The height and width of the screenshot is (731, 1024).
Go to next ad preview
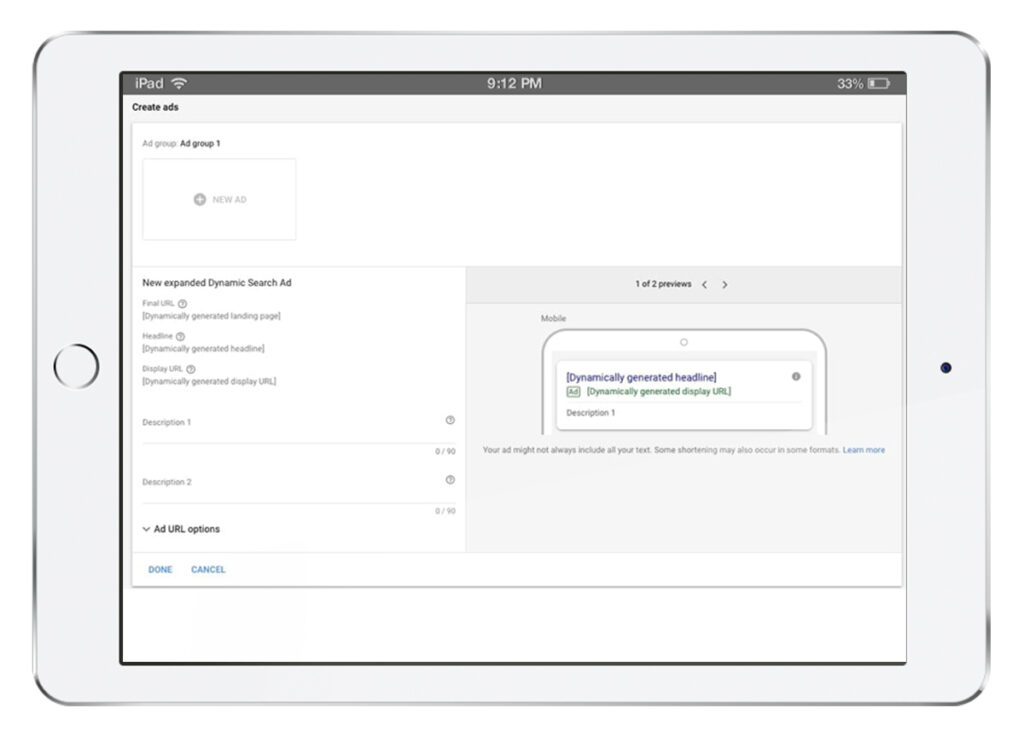pos(725,285)
